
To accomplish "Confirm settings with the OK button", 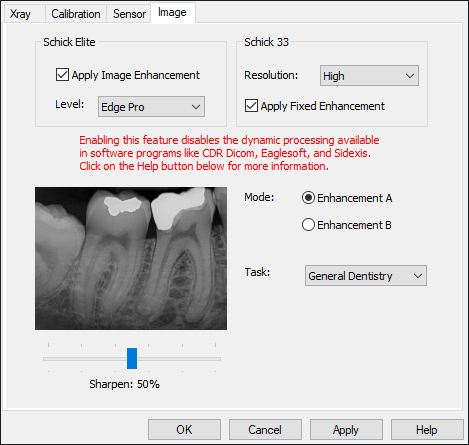I will (184, 430).
